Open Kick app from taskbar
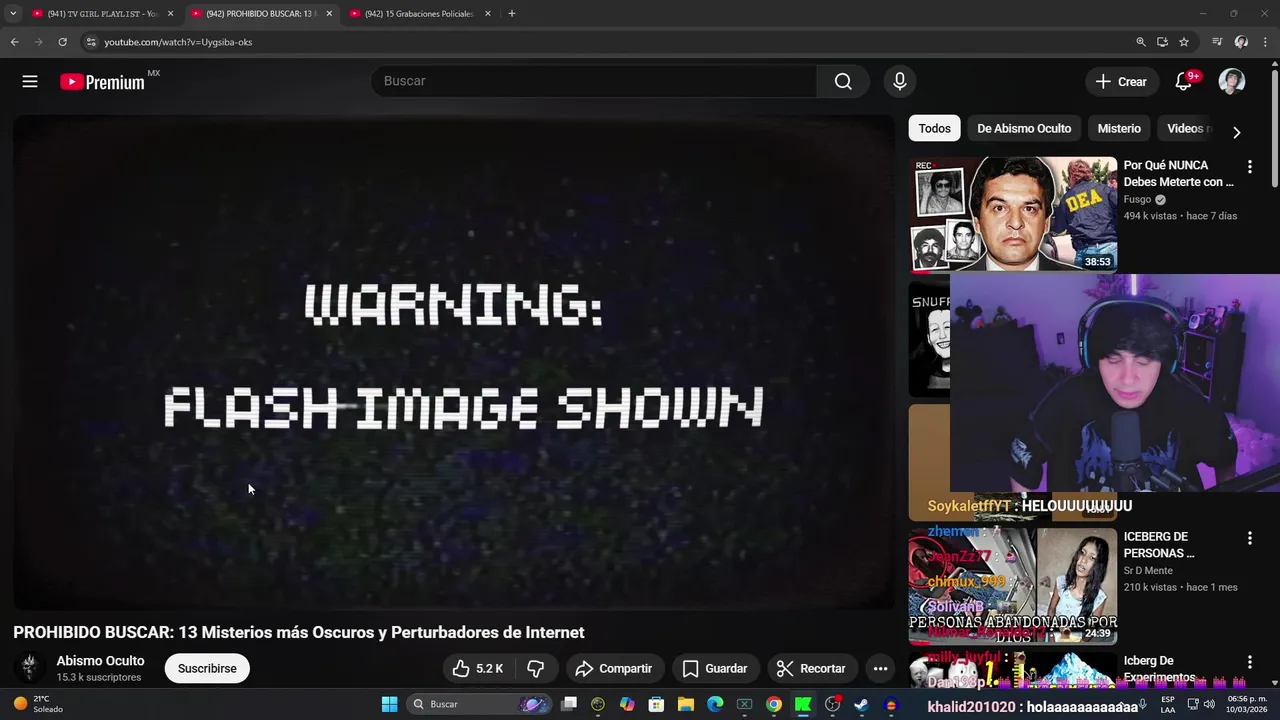 803,704
